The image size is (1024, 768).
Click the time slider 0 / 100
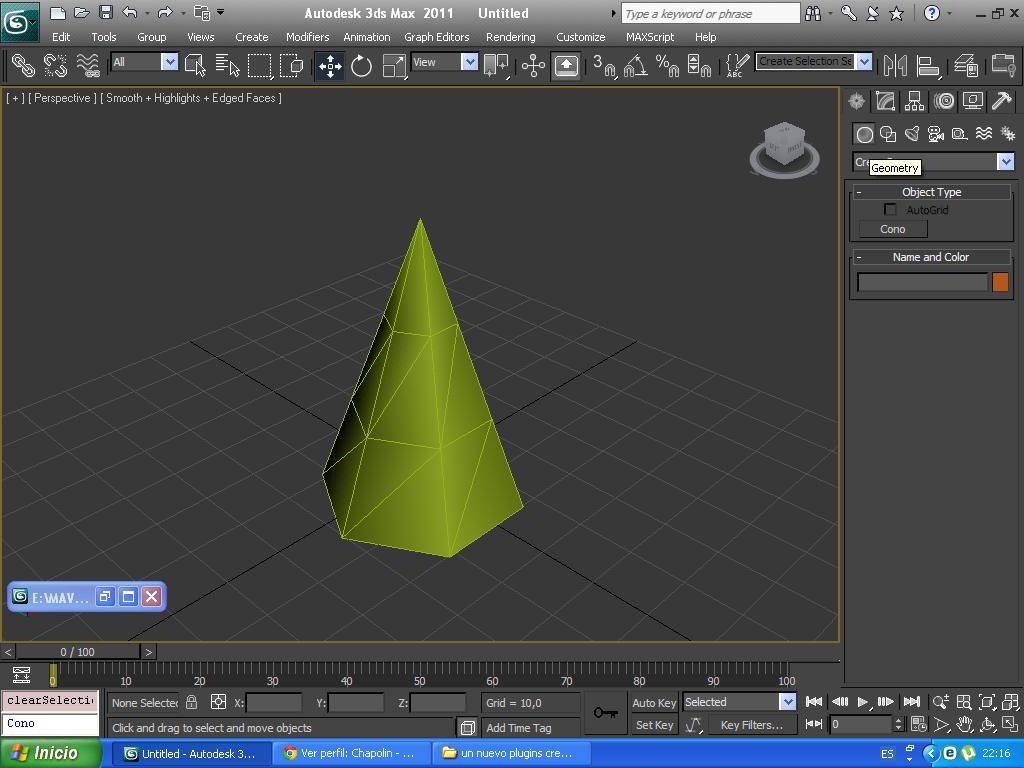tap(77, 652)
